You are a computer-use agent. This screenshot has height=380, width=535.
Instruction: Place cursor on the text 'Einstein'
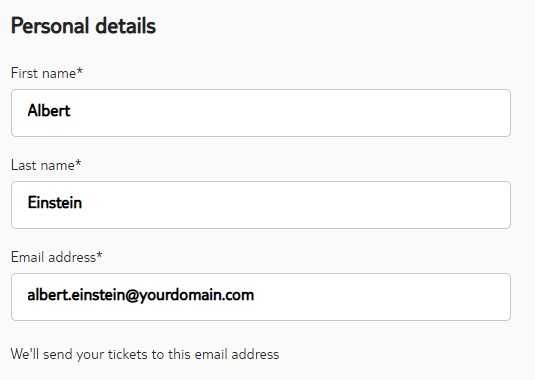point(55,203)
